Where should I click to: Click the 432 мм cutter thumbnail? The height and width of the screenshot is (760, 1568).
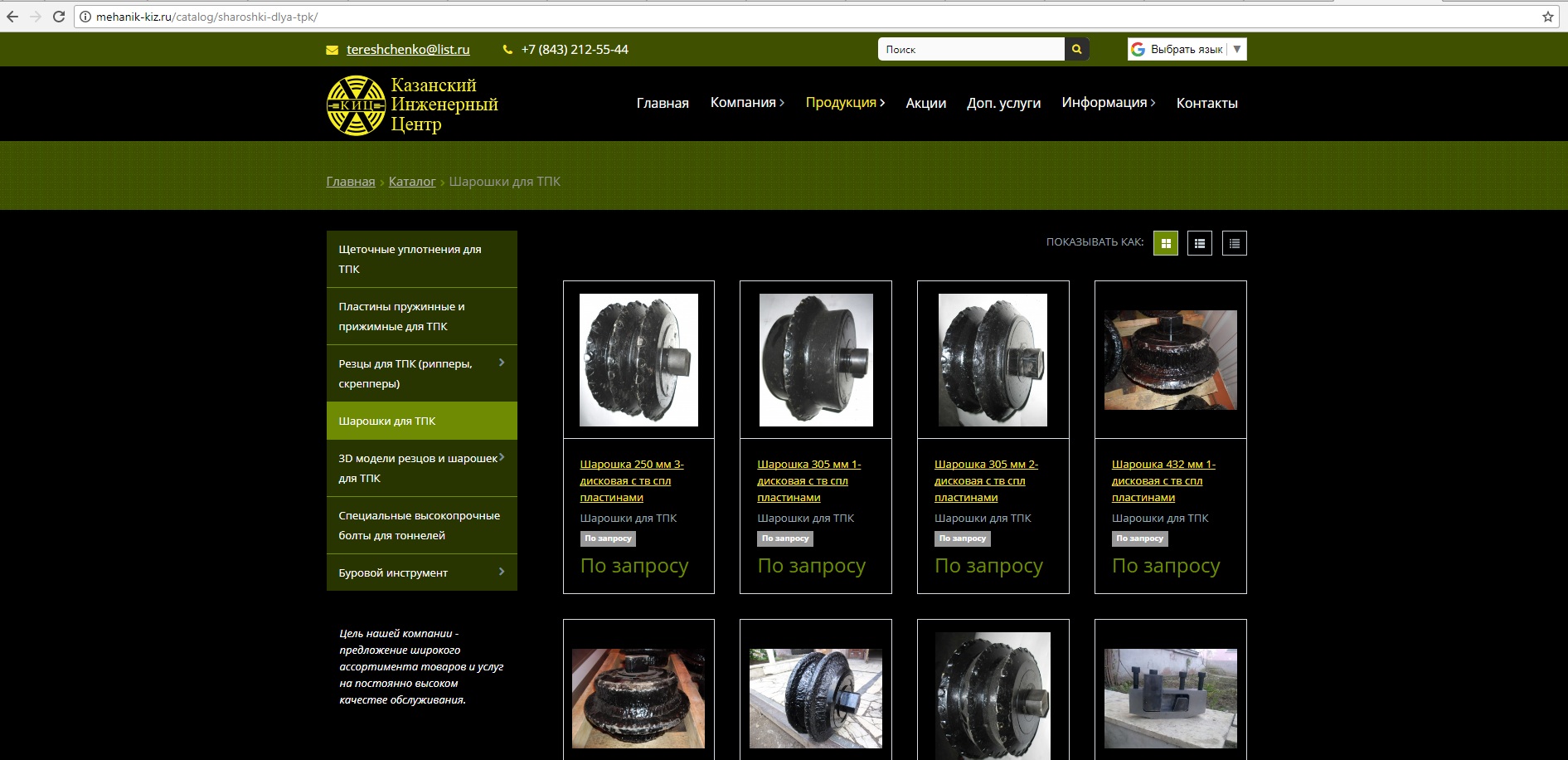[1170, 360]
